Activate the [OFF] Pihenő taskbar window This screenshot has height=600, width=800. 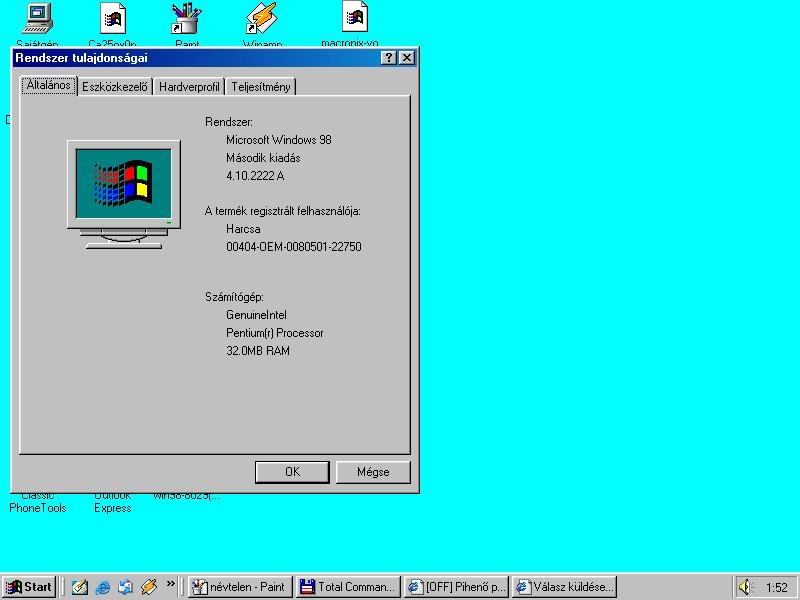pyautogui.click(x=457, y=587)
